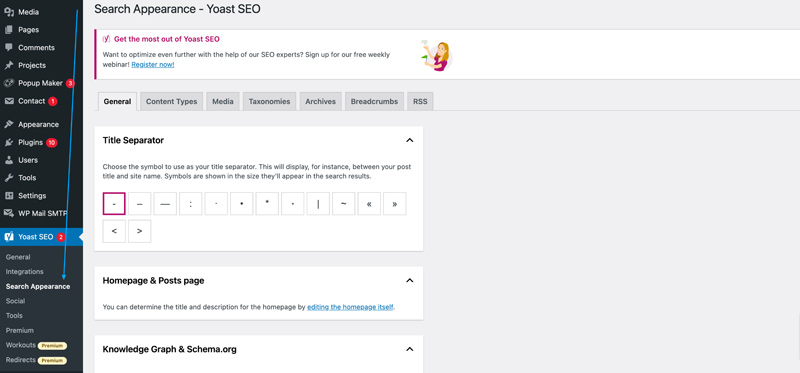Click the WP Mail SMTP menu label
The height and width of the screenshot is (373, 800).
(x=43, y=213)
